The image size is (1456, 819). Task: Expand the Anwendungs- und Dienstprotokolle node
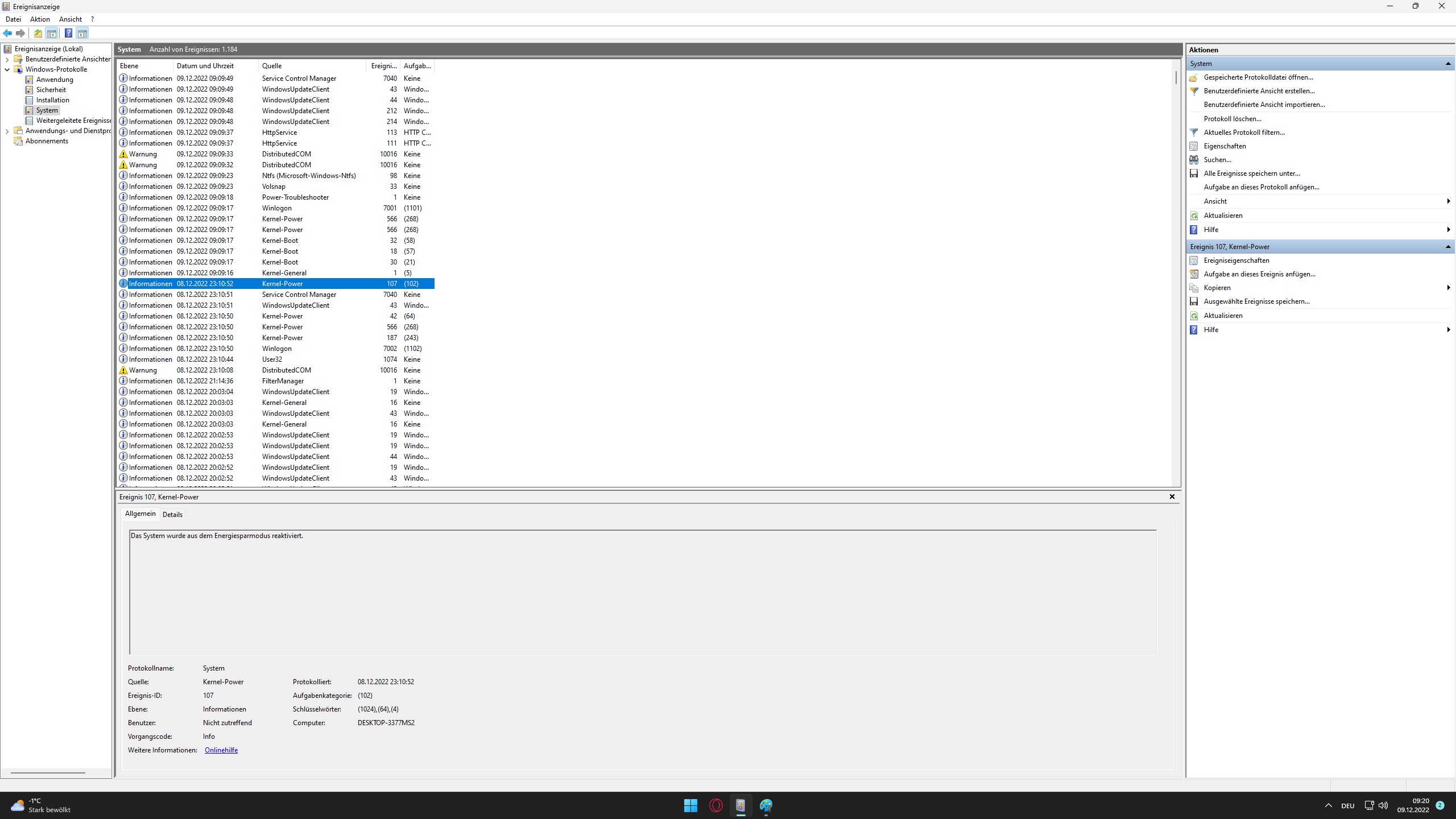click(x=7, y=131)
